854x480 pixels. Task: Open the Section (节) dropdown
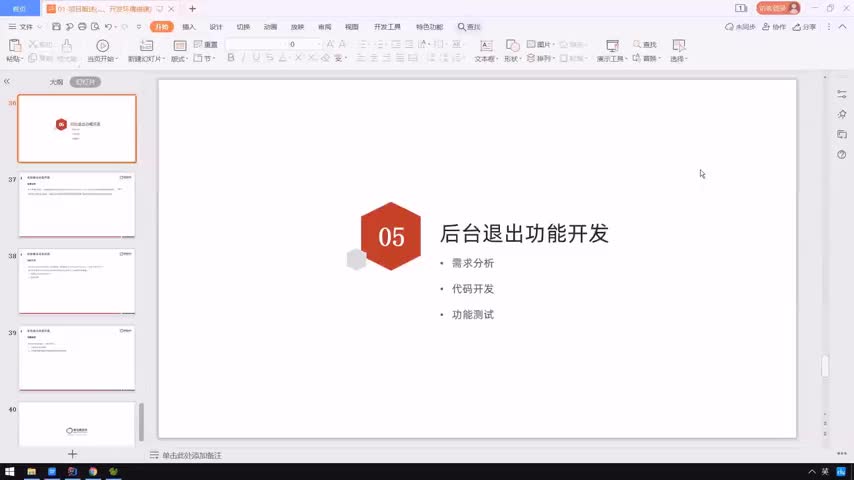(x=204, y=58)
